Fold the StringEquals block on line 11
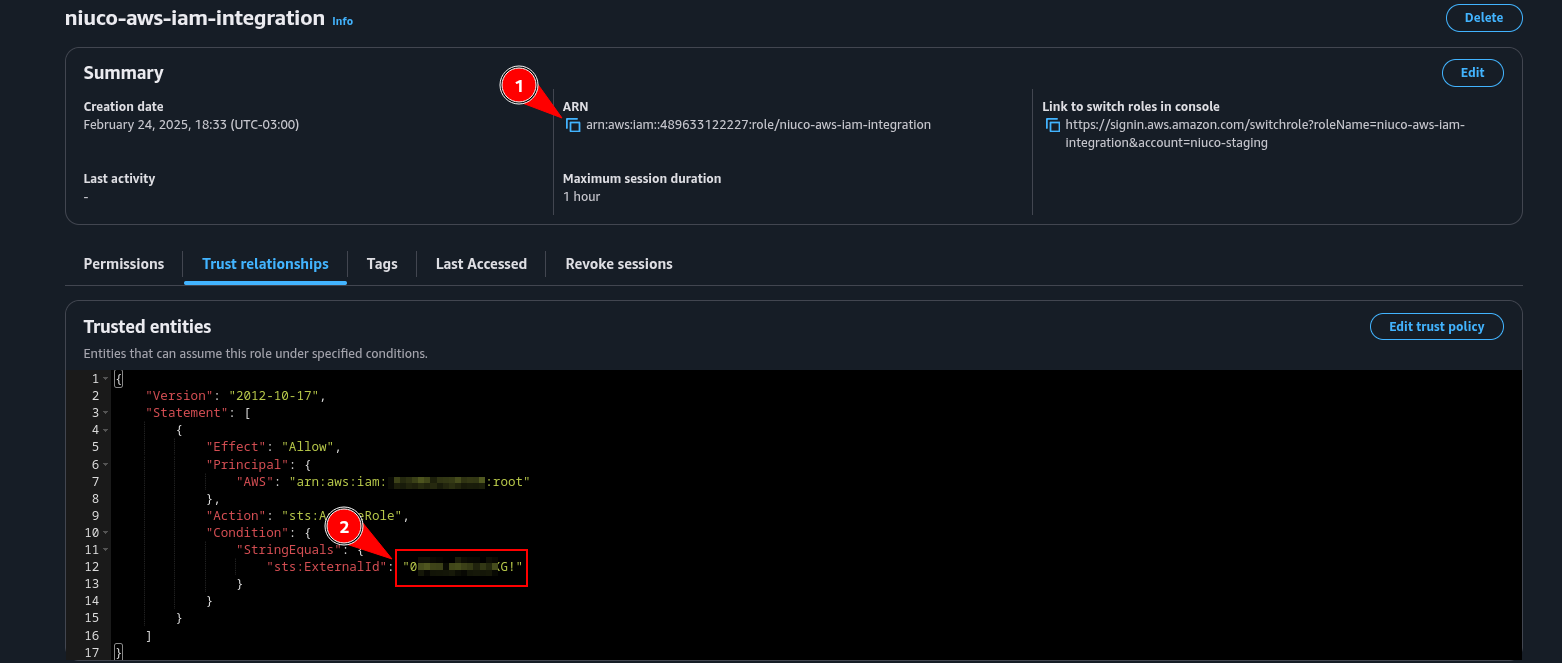This screenshot has height=663, width=1562. (106, 550)
